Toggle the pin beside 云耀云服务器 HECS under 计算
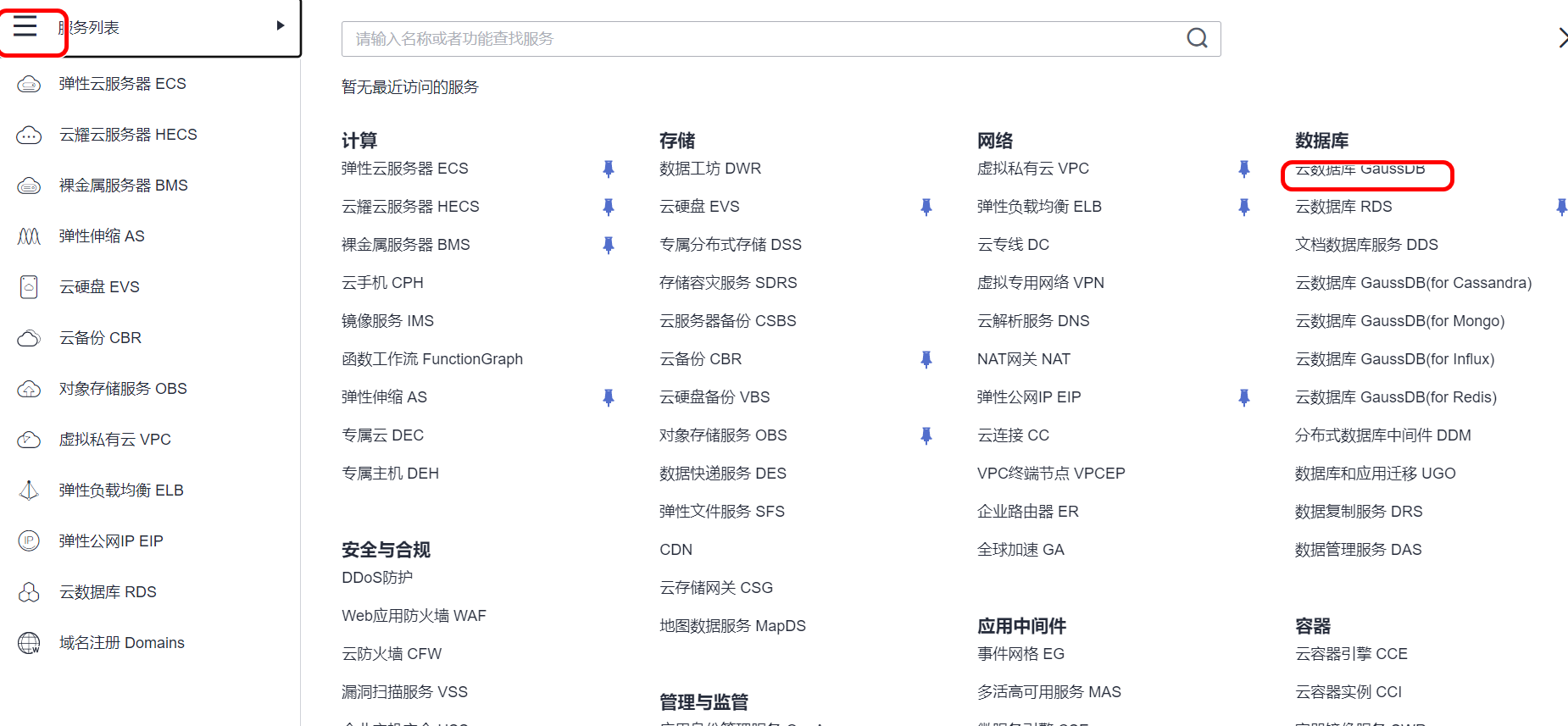The width and height of the screenshot is (1568, 726). pos(608,207)
